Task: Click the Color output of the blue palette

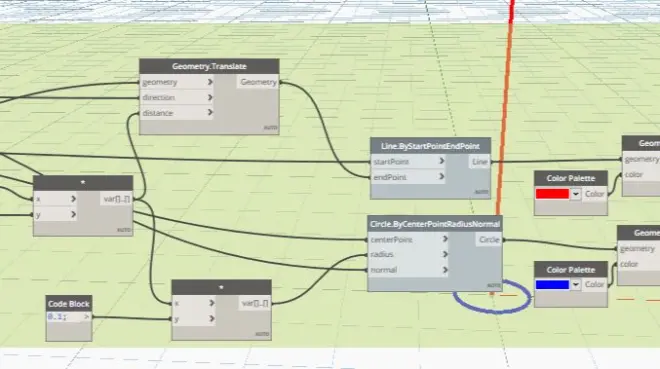Action: [594, 285]
